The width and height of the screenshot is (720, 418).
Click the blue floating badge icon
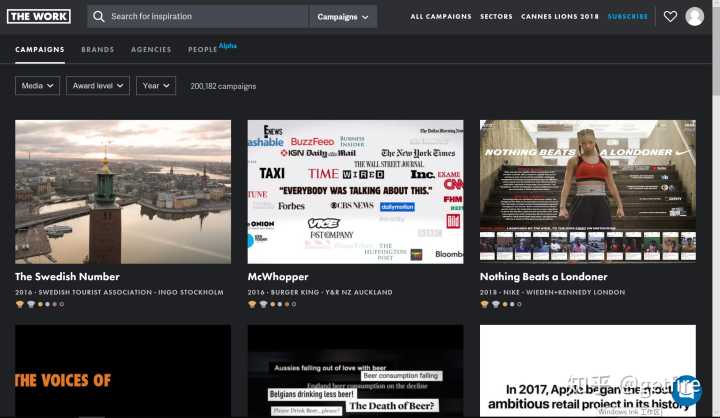[686, 390]
